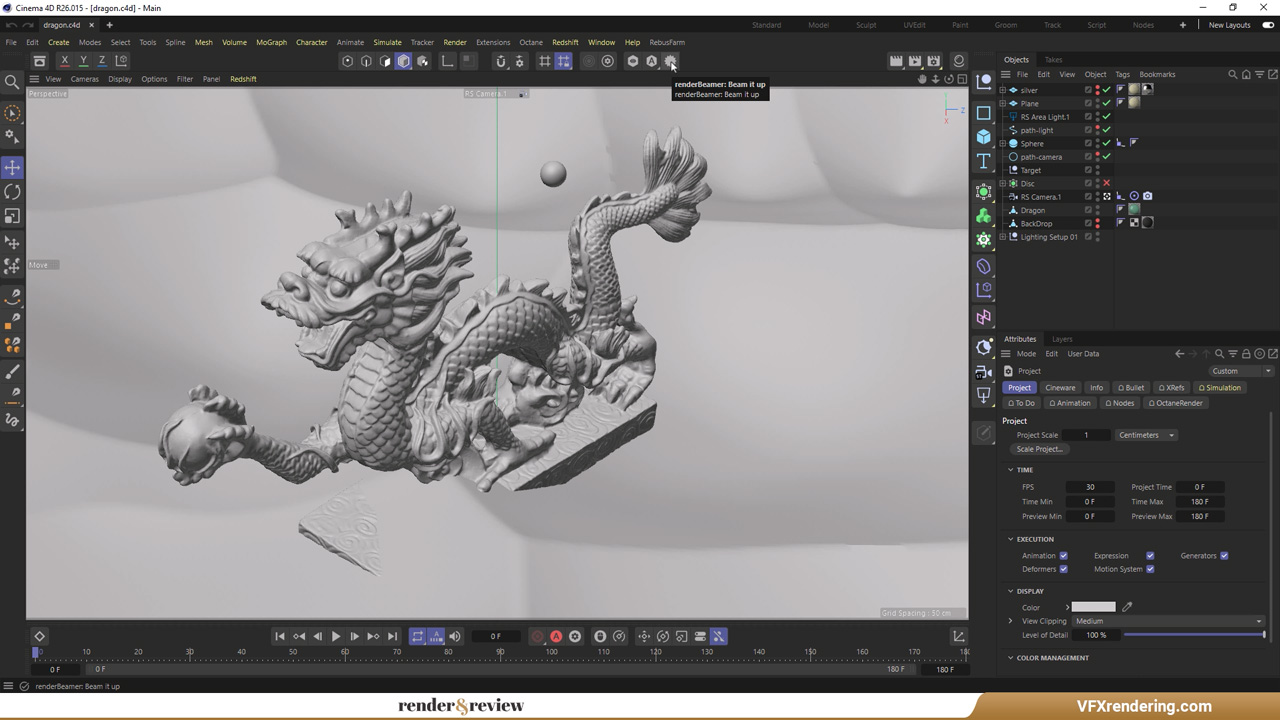Image resolution: width=1280 pixels, height=720 pixels.
Task: Toggle the green Redshift checkmark on Sphere
Action: tap(1105, 144)
